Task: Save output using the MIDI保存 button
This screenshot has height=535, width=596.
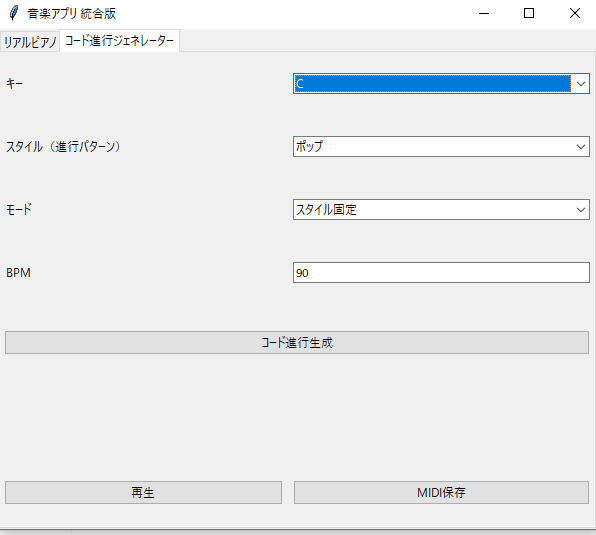Action: click(441, 493)
